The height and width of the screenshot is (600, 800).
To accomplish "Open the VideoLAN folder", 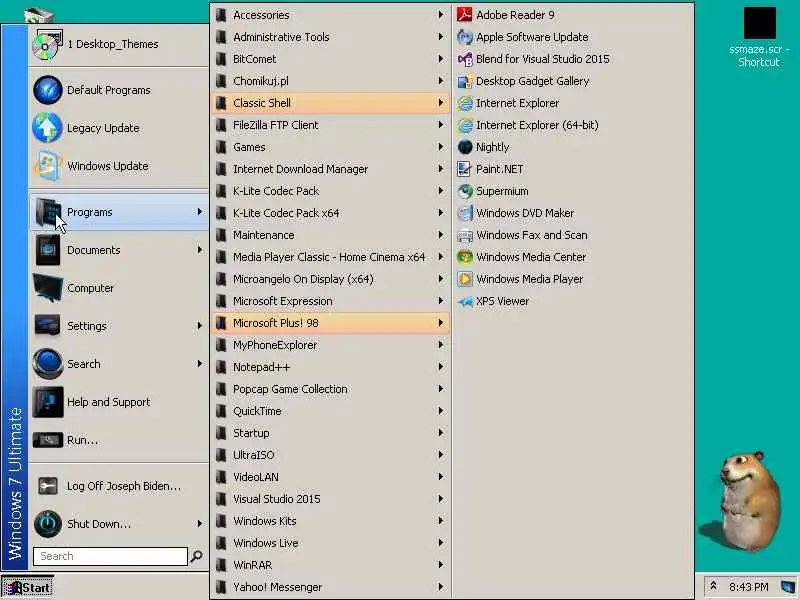I will [x=330, y=477].
